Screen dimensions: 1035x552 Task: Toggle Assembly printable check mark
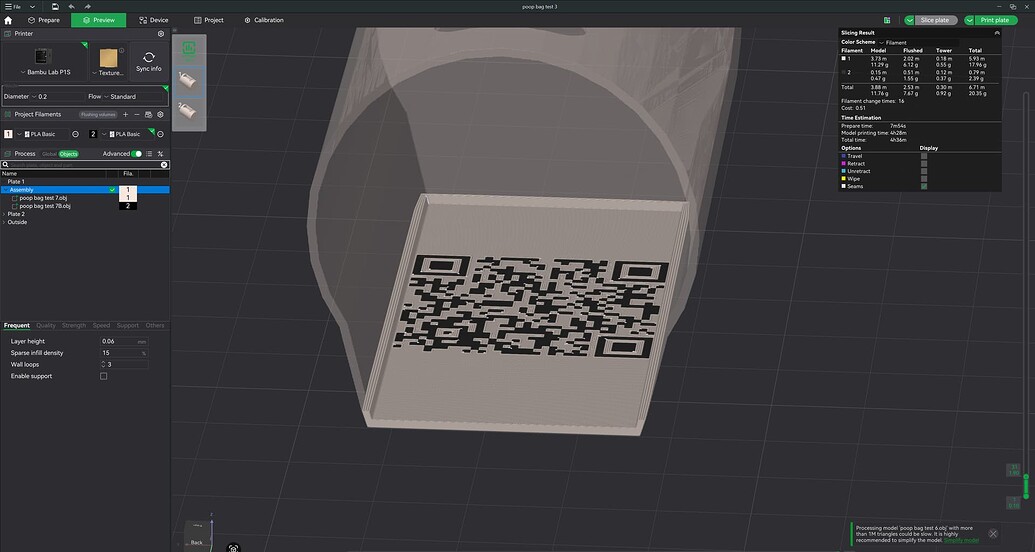(x=112, y=190)
